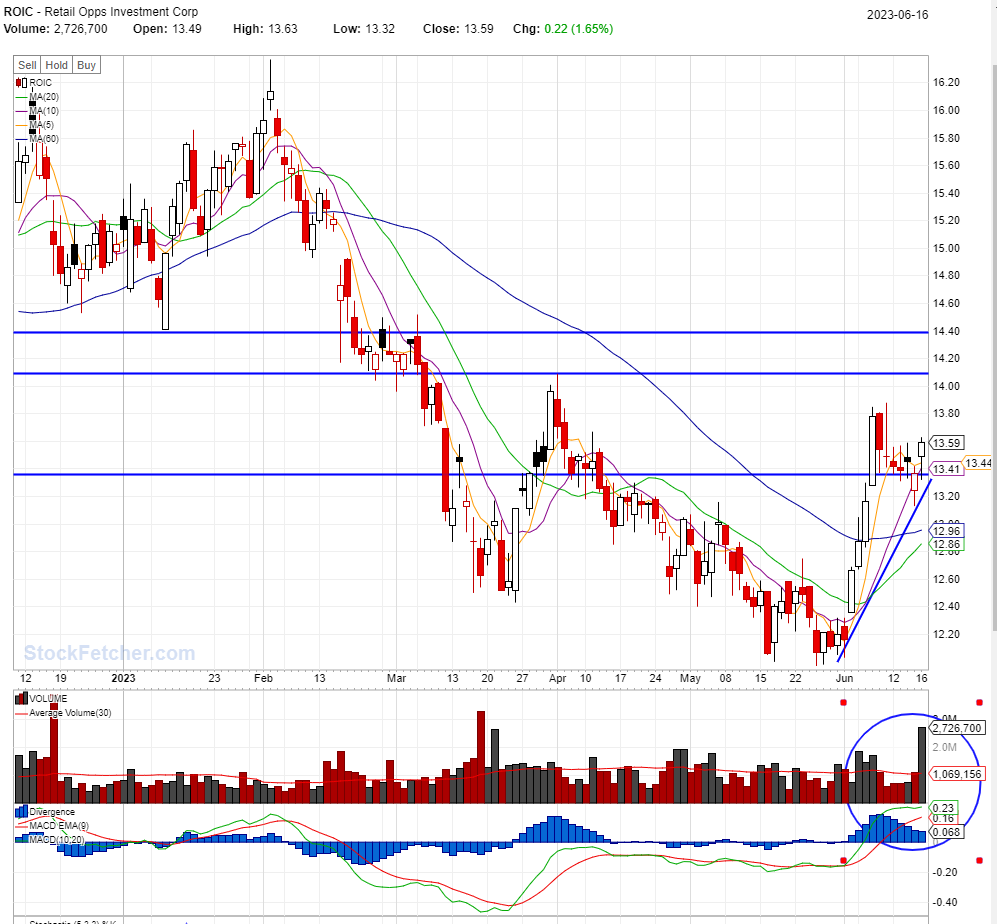Image resolution: width=997 pixels, height=924 pixels.
Task: Click the MA(20) legend entry
Action: click(37, 97)
